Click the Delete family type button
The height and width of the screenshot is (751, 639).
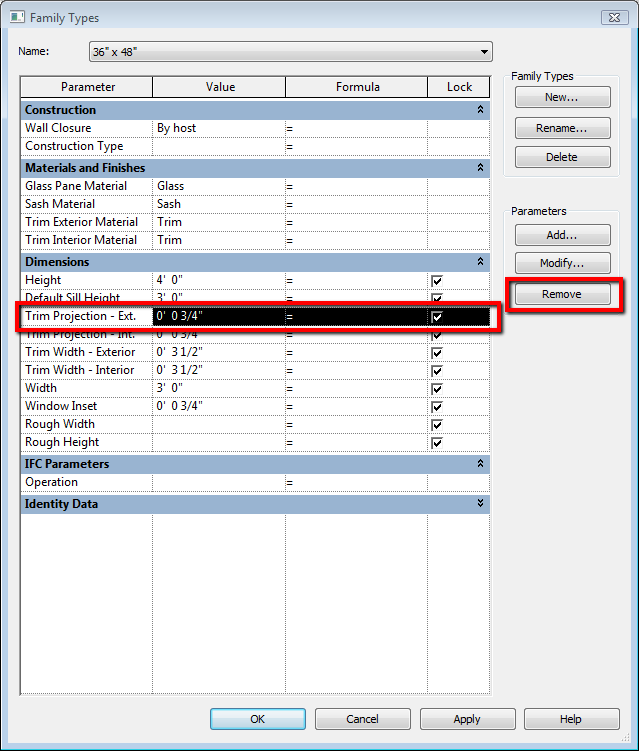point(562,157)
